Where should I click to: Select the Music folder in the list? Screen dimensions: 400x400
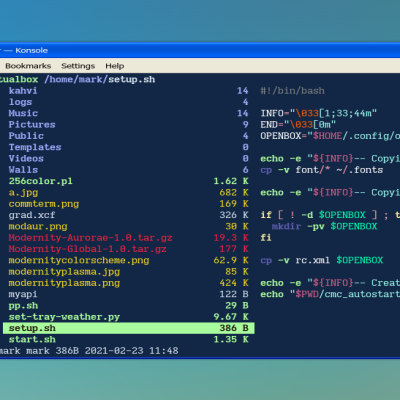[x=128, y=113]
